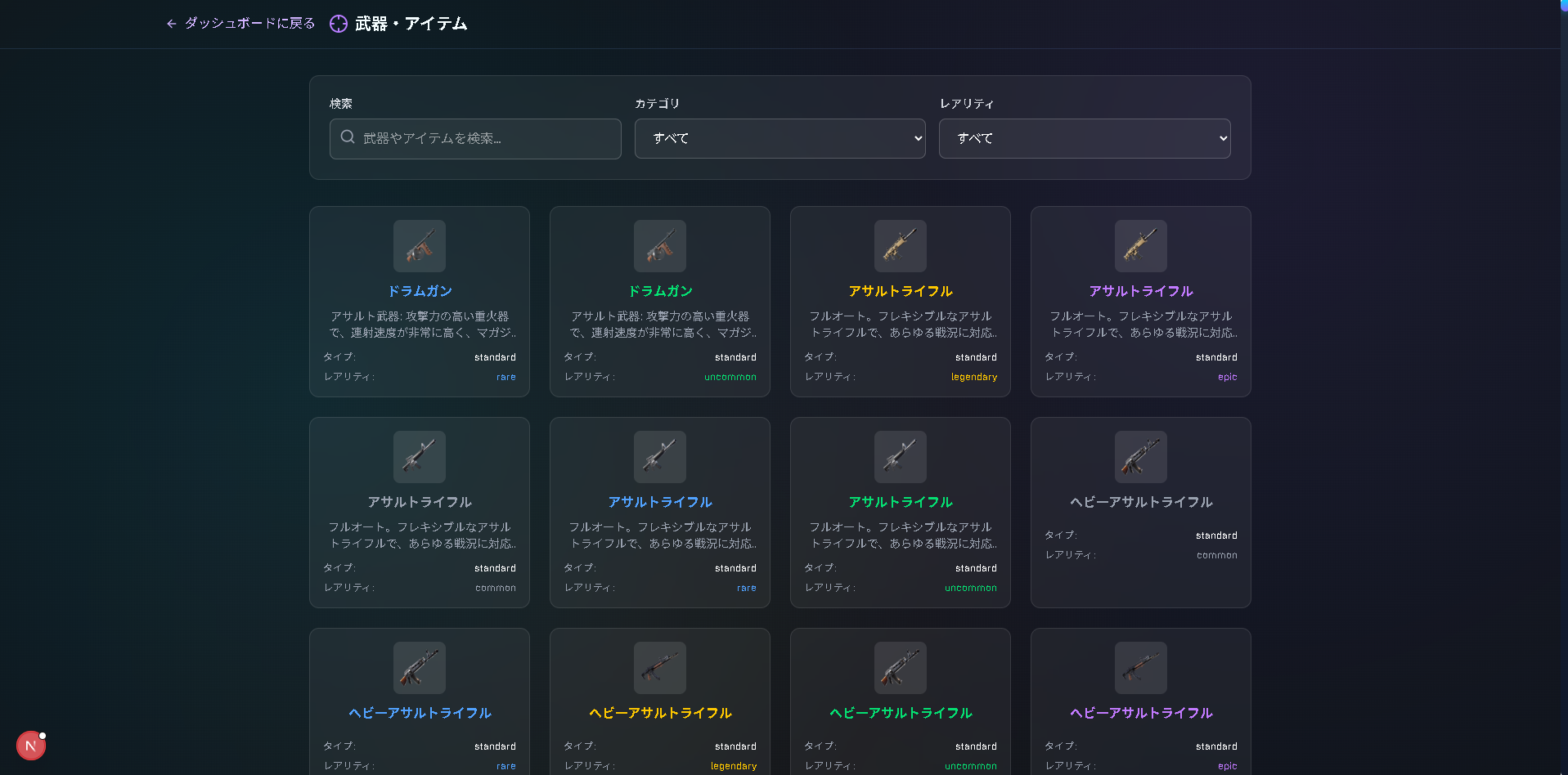The image size is (1568, 775).
Task: Select the legendary アサルトライフル weapon image
Action: tap(901, 246)
